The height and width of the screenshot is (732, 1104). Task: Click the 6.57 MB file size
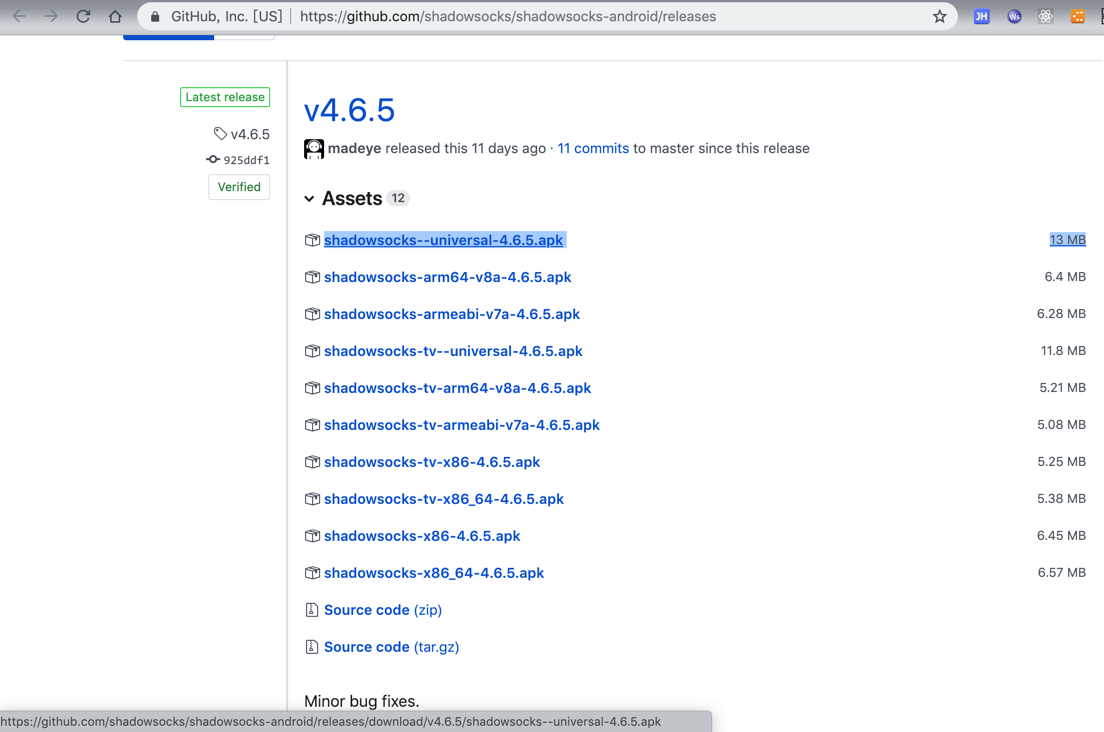tap(1062, 572)
